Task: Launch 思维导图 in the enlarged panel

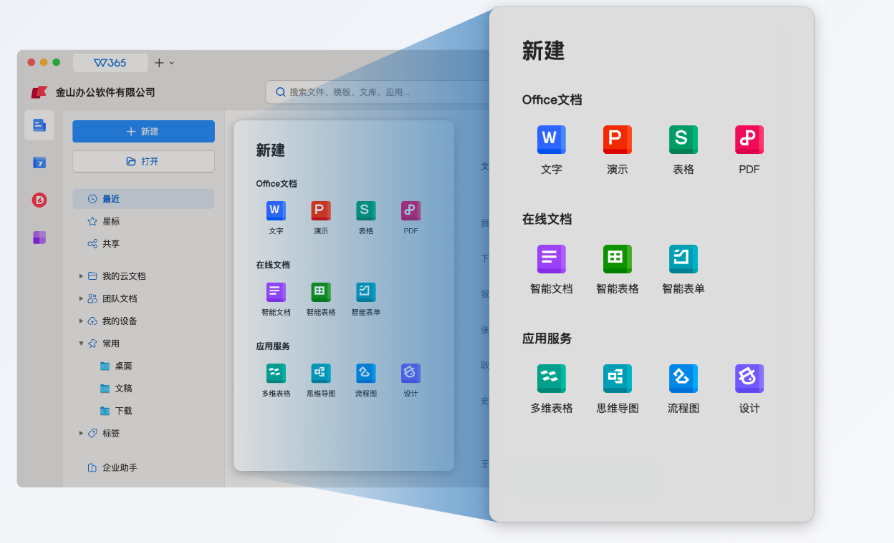Action: pos(617,378)
